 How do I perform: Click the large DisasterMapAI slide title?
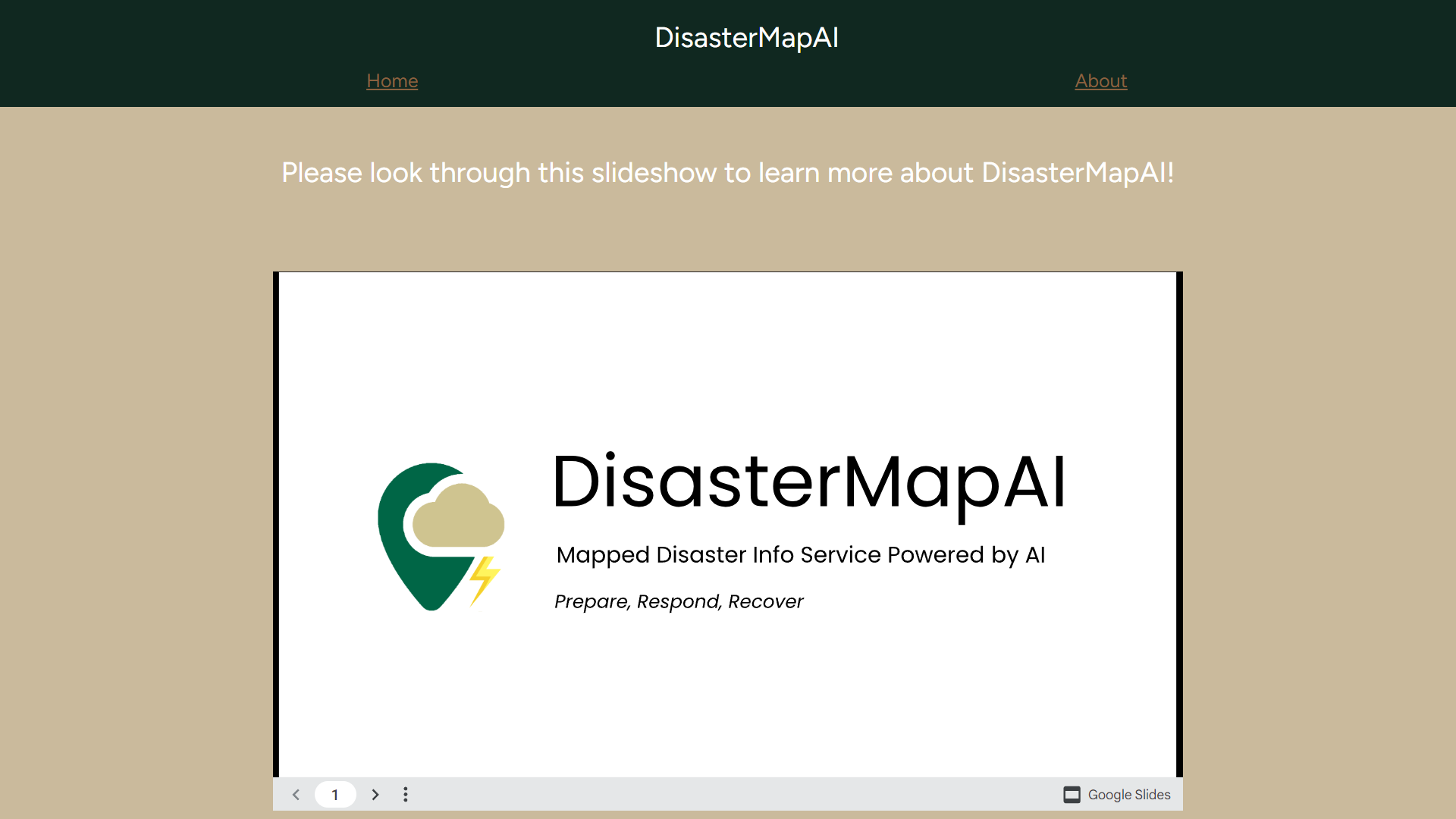(x=809, y=482)
